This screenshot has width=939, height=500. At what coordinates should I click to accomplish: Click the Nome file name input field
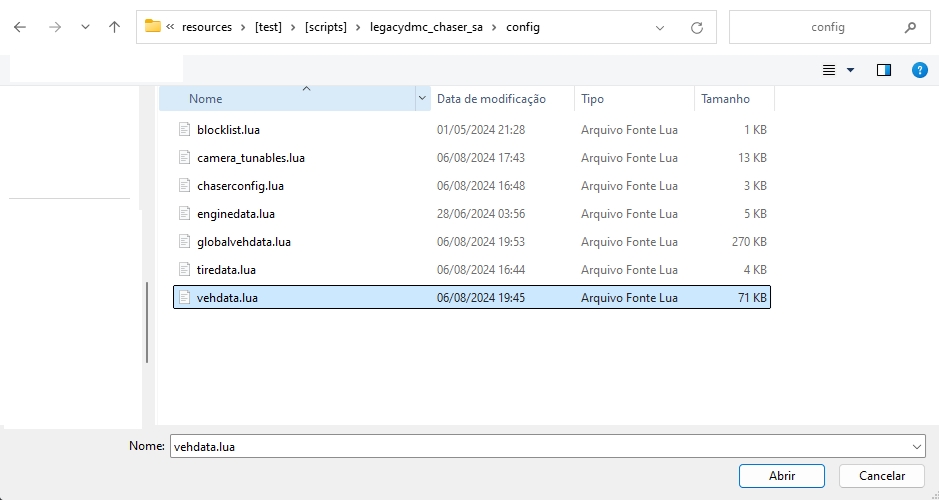click(x=540, y=447)
